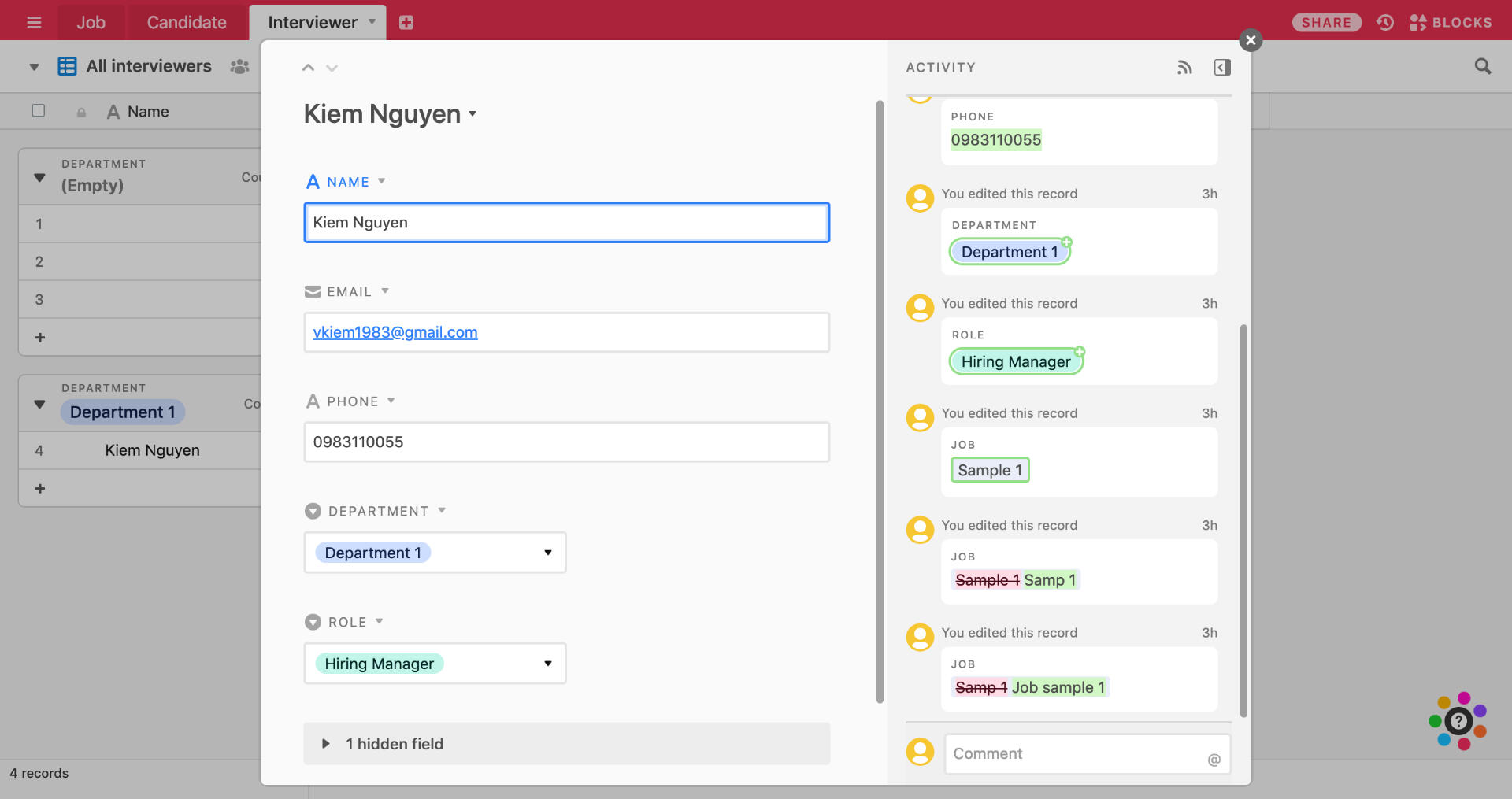
Task: Collapse the empty Department group
Action: 39,177
